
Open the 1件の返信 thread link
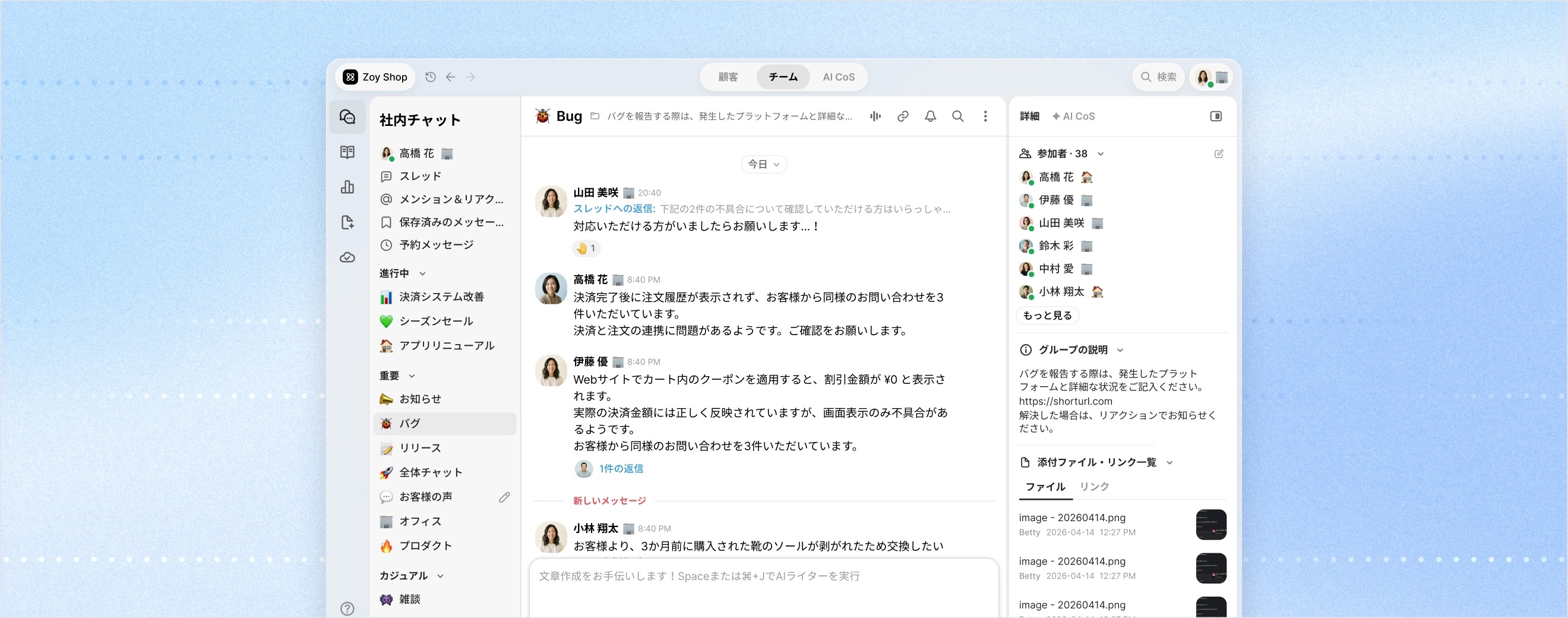621,469
